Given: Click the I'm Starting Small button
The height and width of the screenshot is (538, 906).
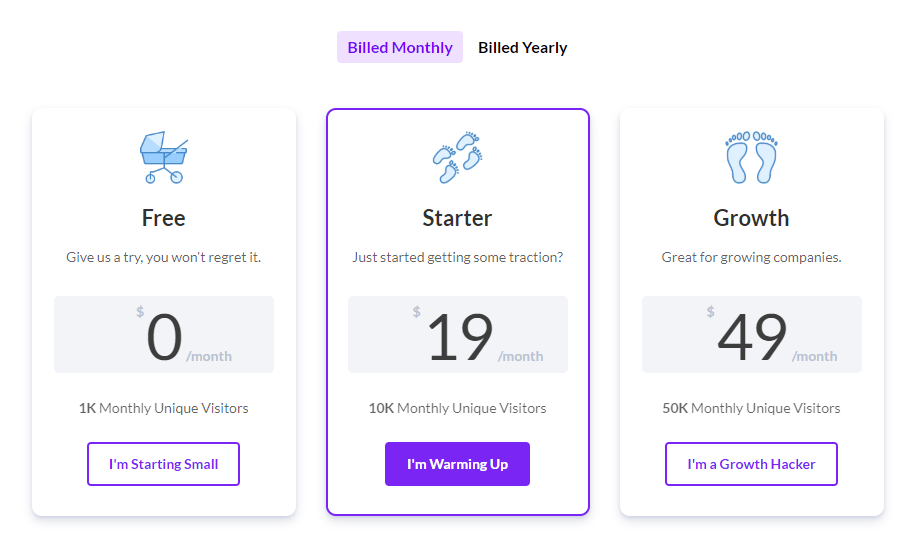Looking at the screenshot, I should tap(164, 464).
